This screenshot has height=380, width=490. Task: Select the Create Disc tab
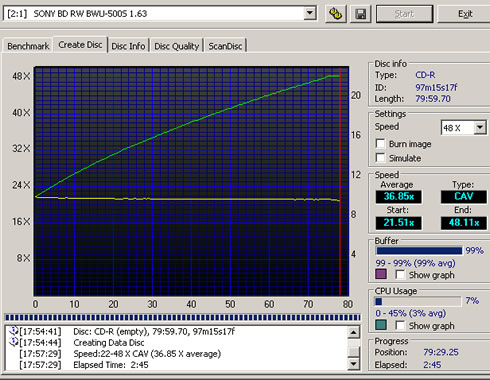(80, 45)
